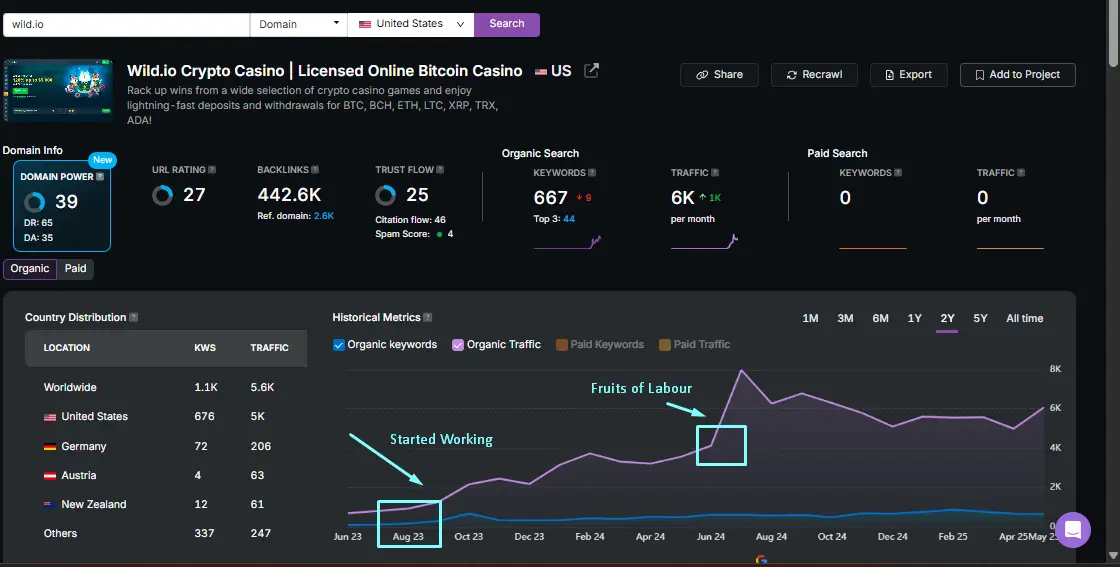Click the Austria flag in table

click(x=50, y=476)
